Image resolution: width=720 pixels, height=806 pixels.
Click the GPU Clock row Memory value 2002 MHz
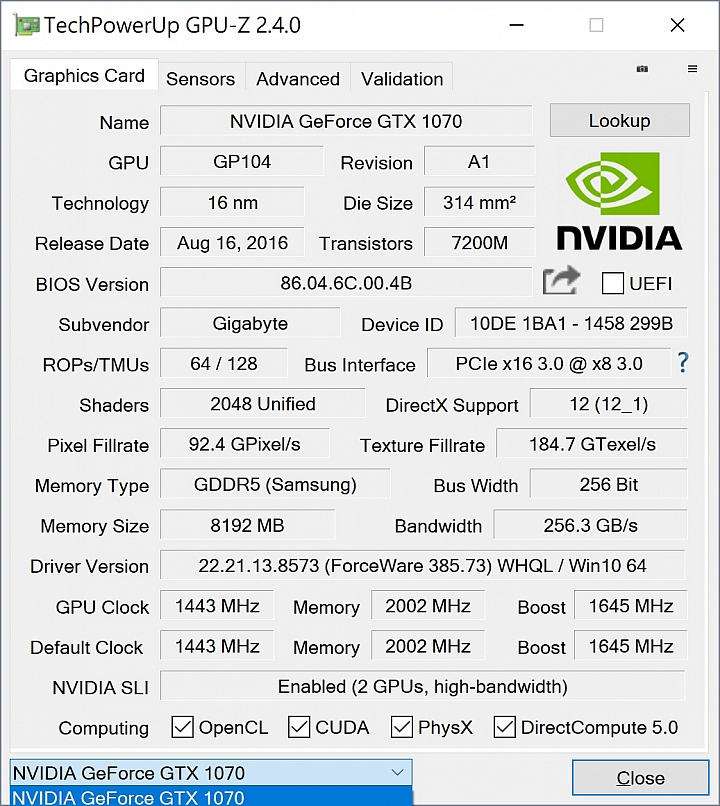pyautogui.click(x=428, y=606)
